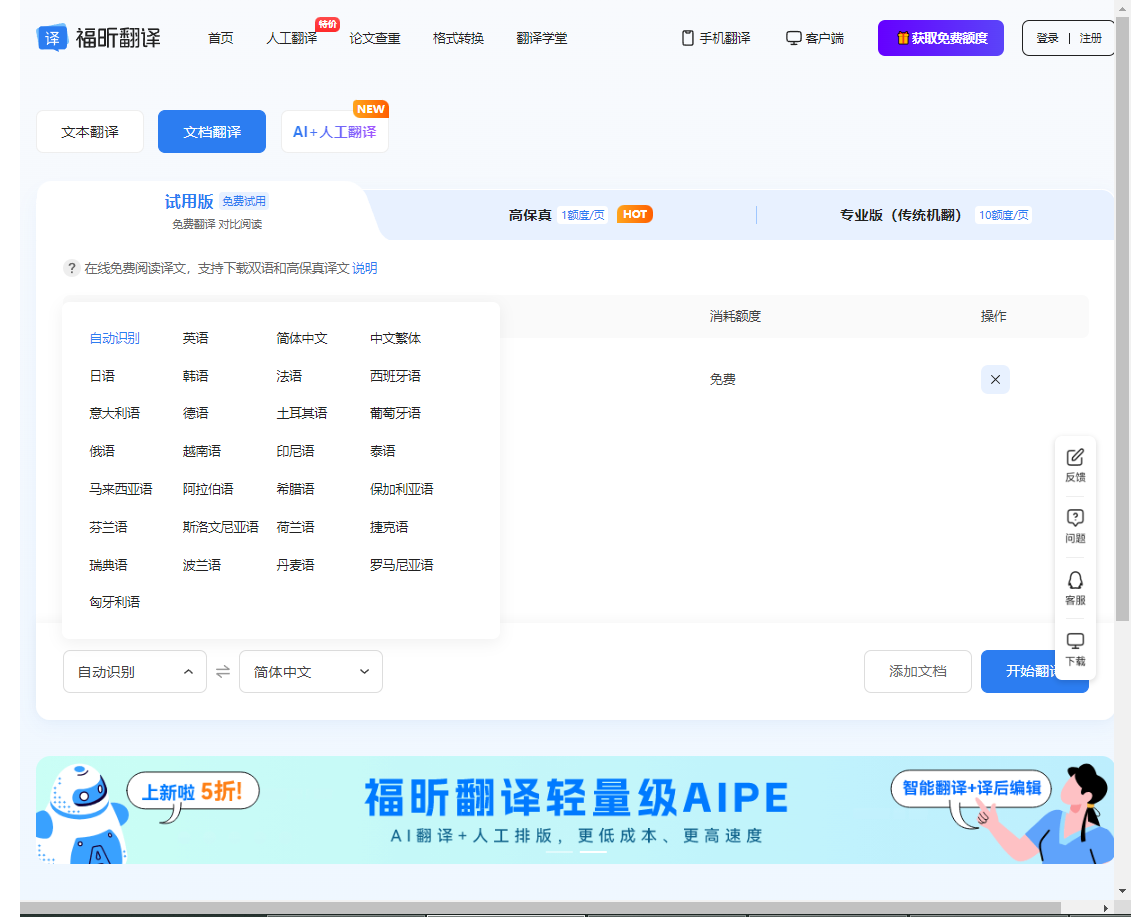Choose 保加利亚语 from the language list
This screenshot has height=917, width=1131.
click(402, 489)
